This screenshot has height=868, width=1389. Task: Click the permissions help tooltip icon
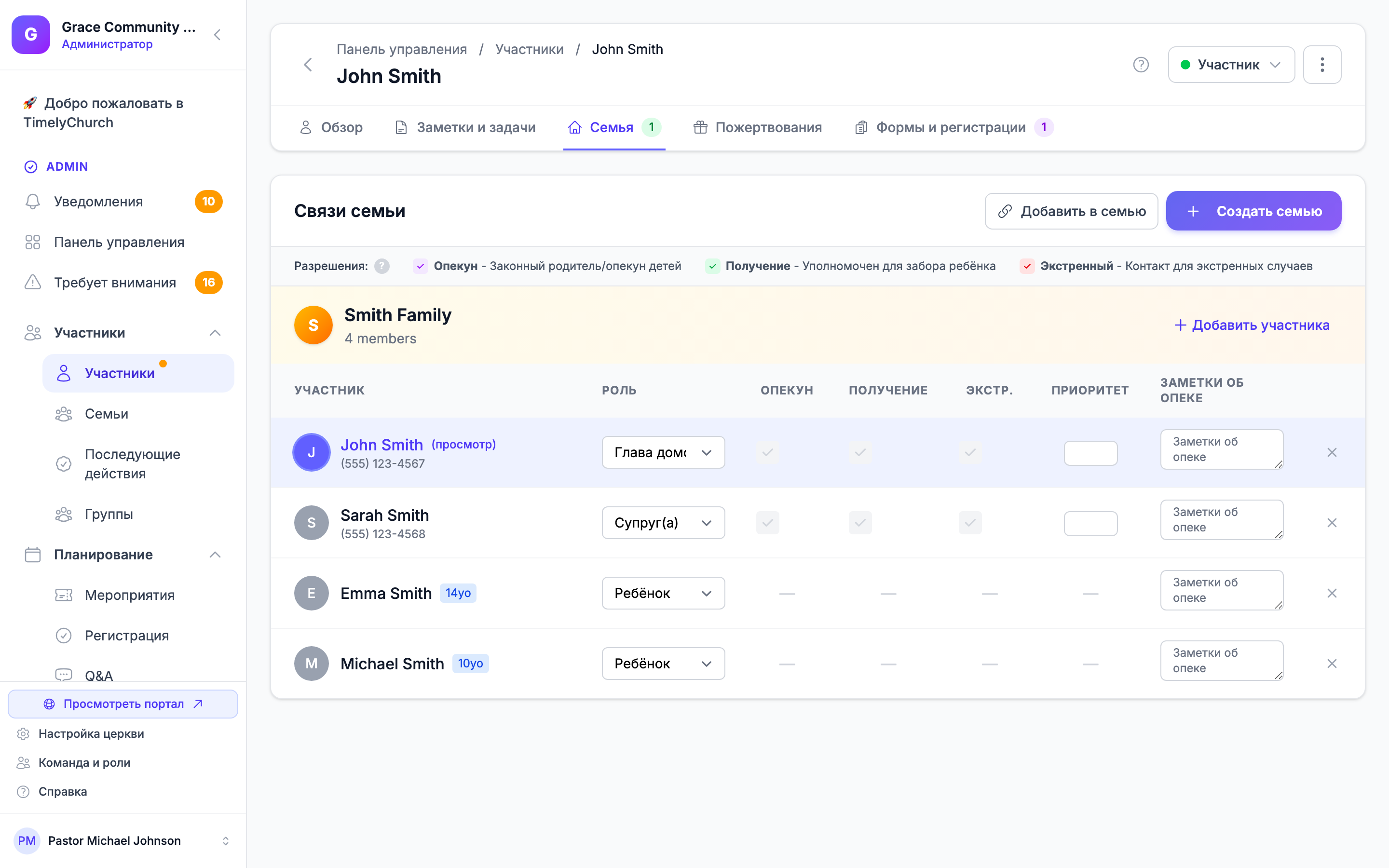(381, 266)
